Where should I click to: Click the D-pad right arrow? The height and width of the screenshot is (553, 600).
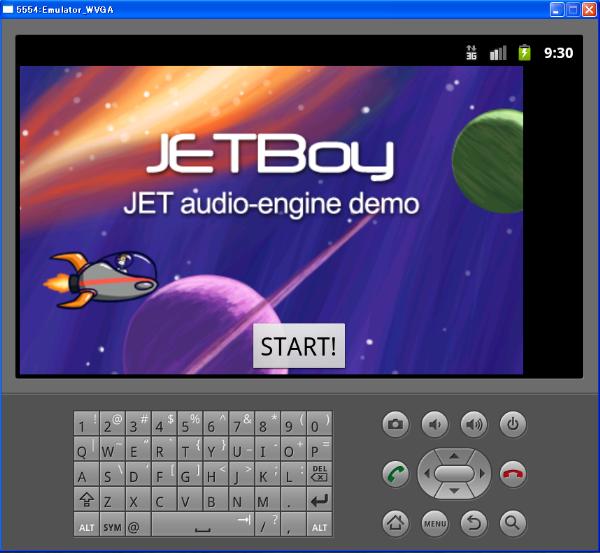click(482, 474)
